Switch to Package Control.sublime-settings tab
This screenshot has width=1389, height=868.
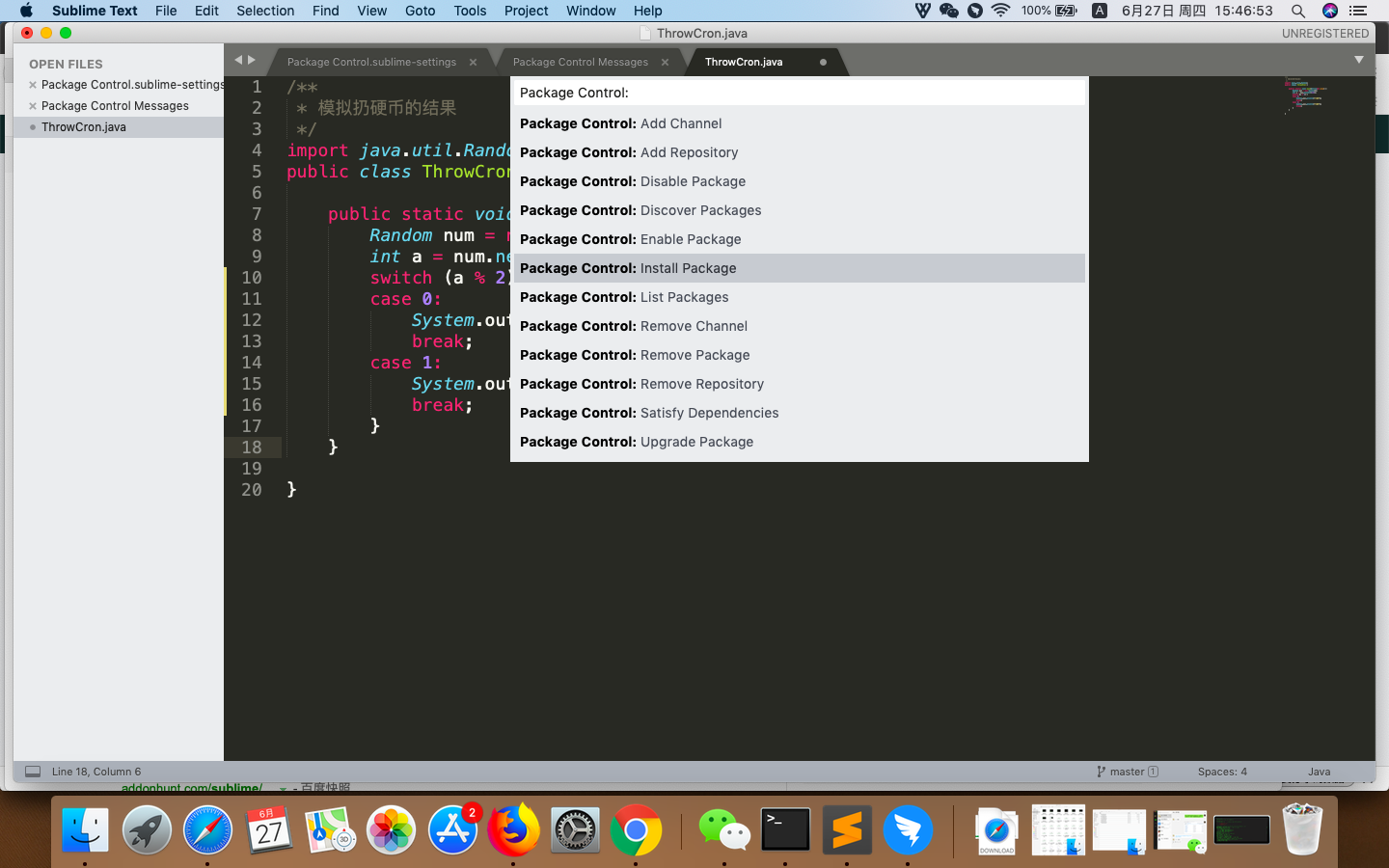pos(372,62)
